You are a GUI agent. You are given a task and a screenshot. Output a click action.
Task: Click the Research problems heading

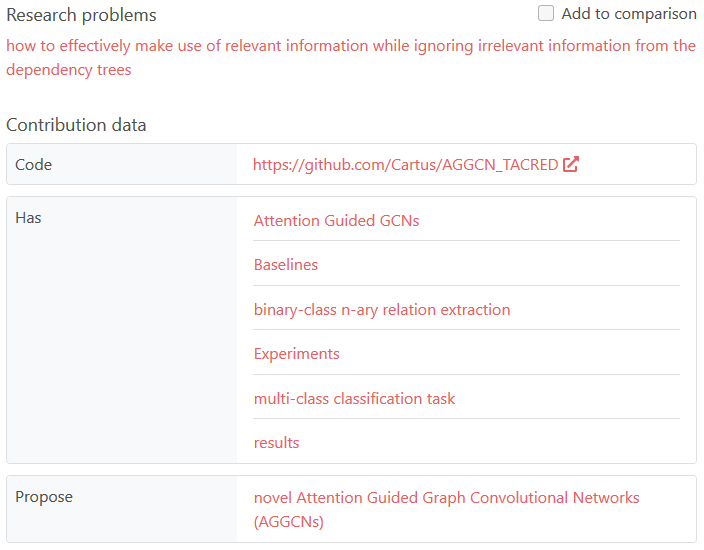81,16
